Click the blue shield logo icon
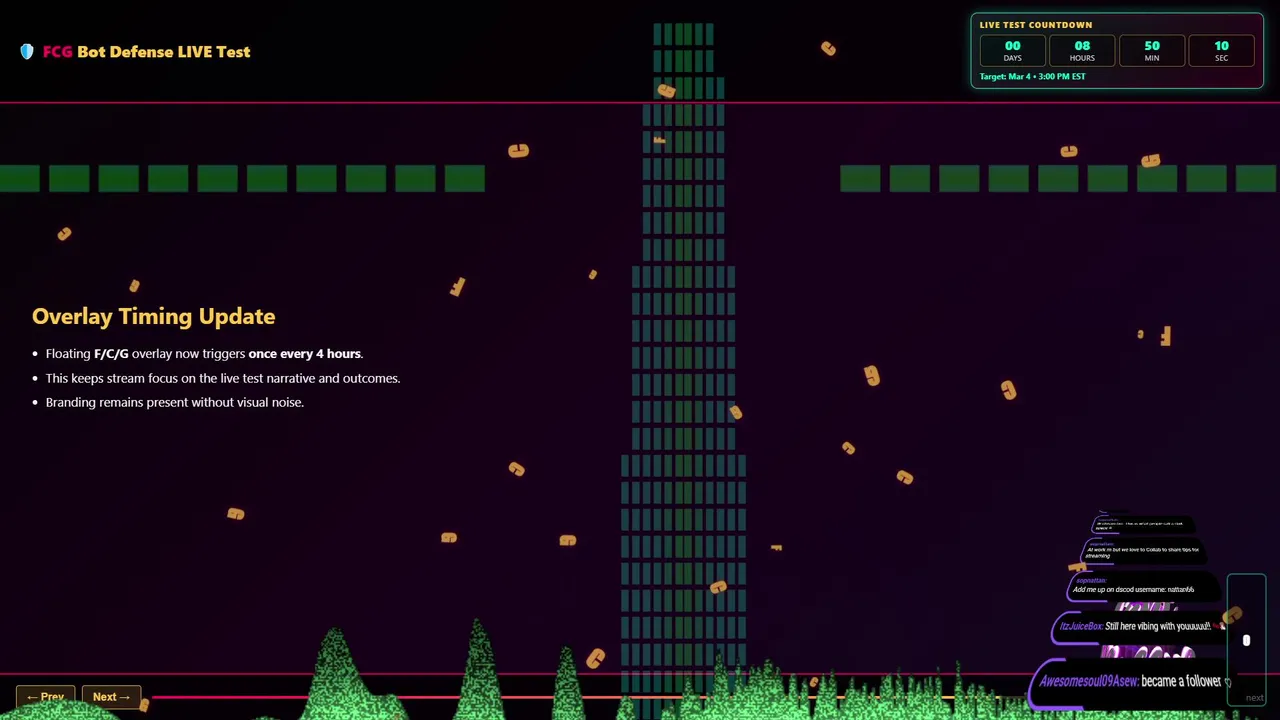The height and width of the screenshot is (720, 1280). (x=27, y=52)
